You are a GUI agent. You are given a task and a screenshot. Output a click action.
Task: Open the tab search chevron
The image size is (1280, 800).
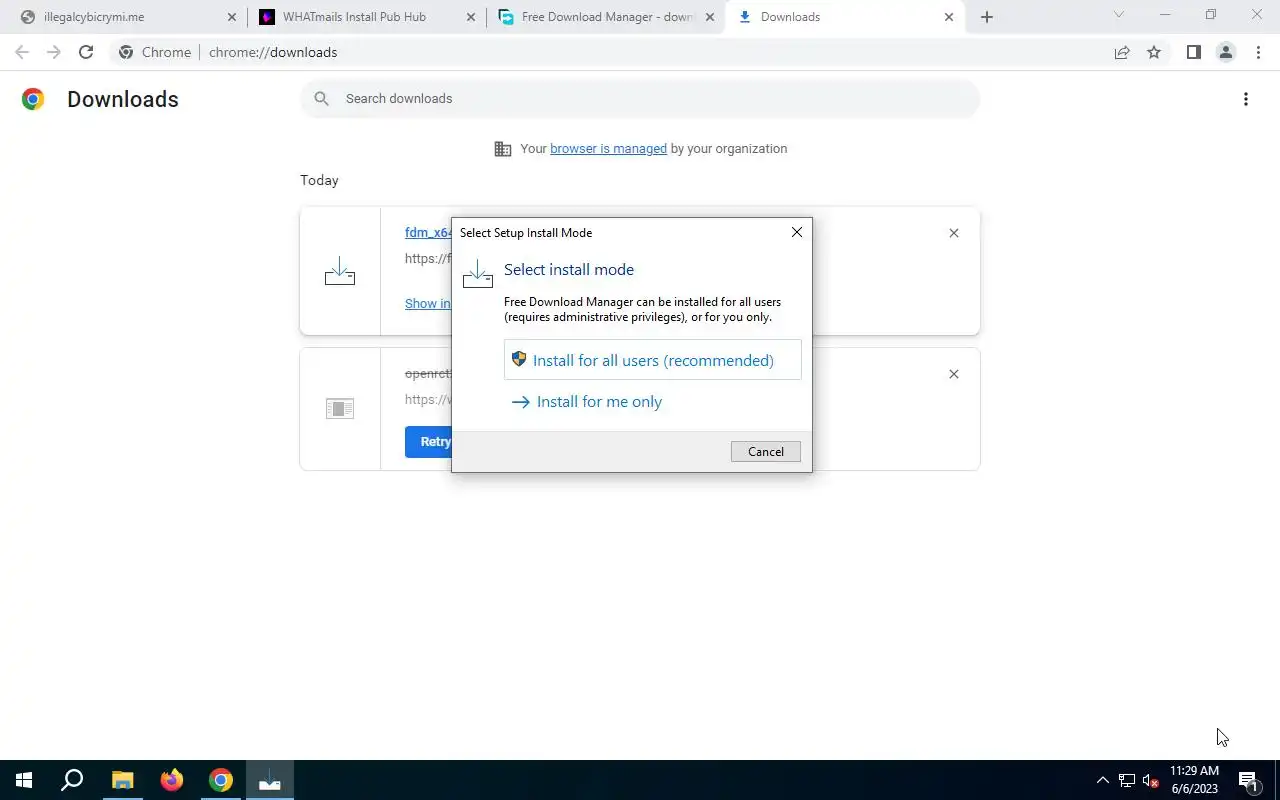pyautogui.click(x=1119, y=15)
